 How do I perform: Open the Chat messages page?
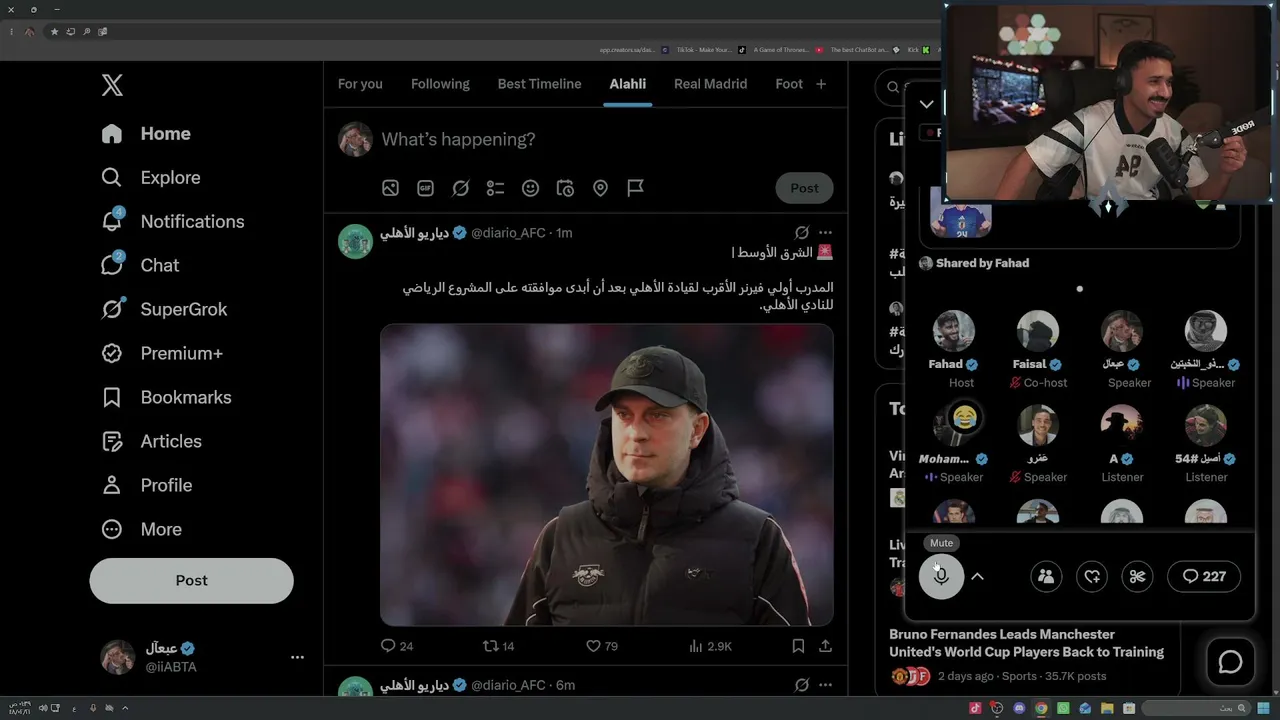click(x=140, y=266)
